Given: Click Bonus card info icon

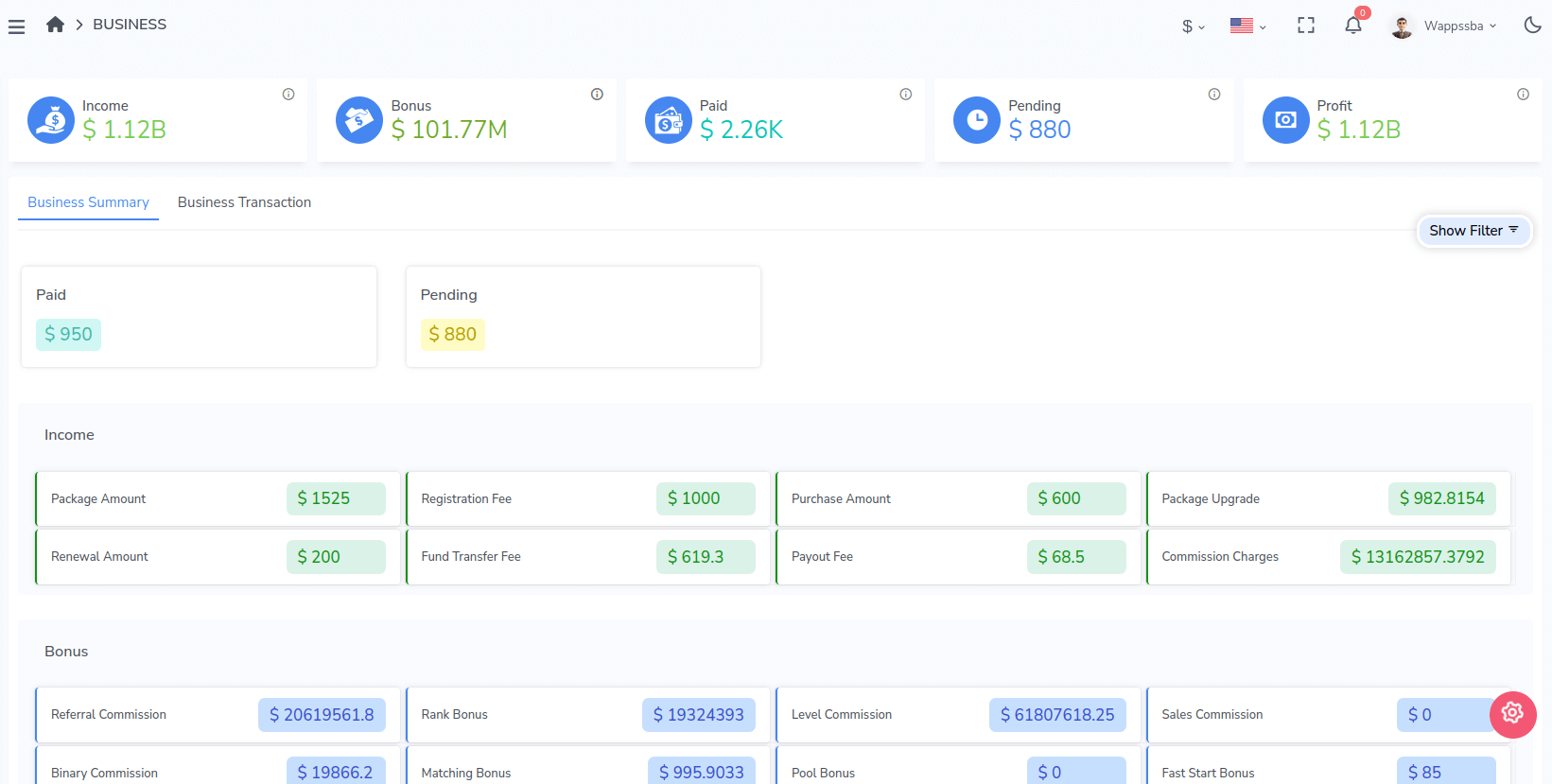Looking at the screenshot, I should pyautogui.click(x=597, y=94).
